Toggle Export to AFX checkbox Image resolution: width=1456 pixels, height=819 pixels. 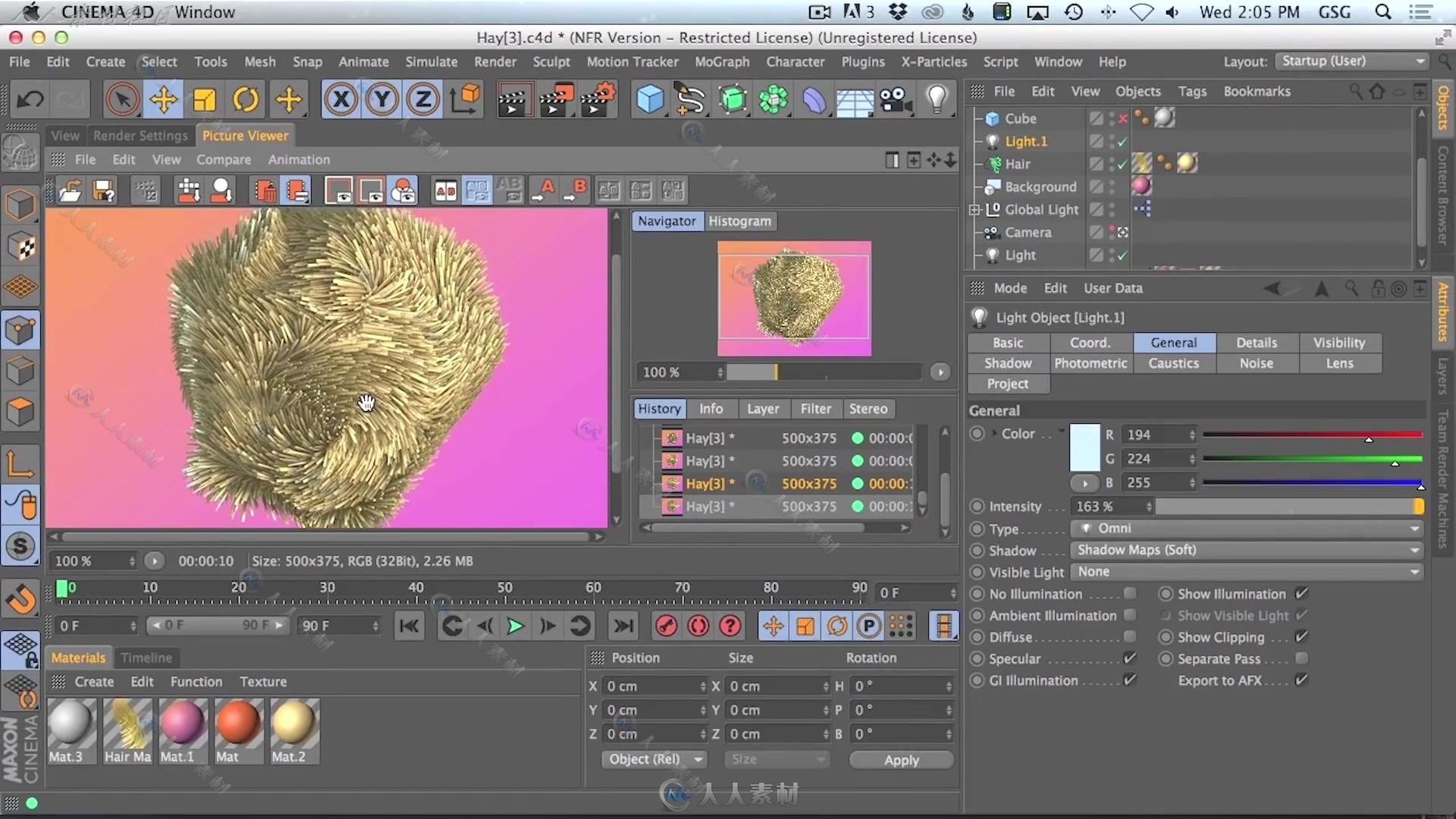pos(1301,680)
